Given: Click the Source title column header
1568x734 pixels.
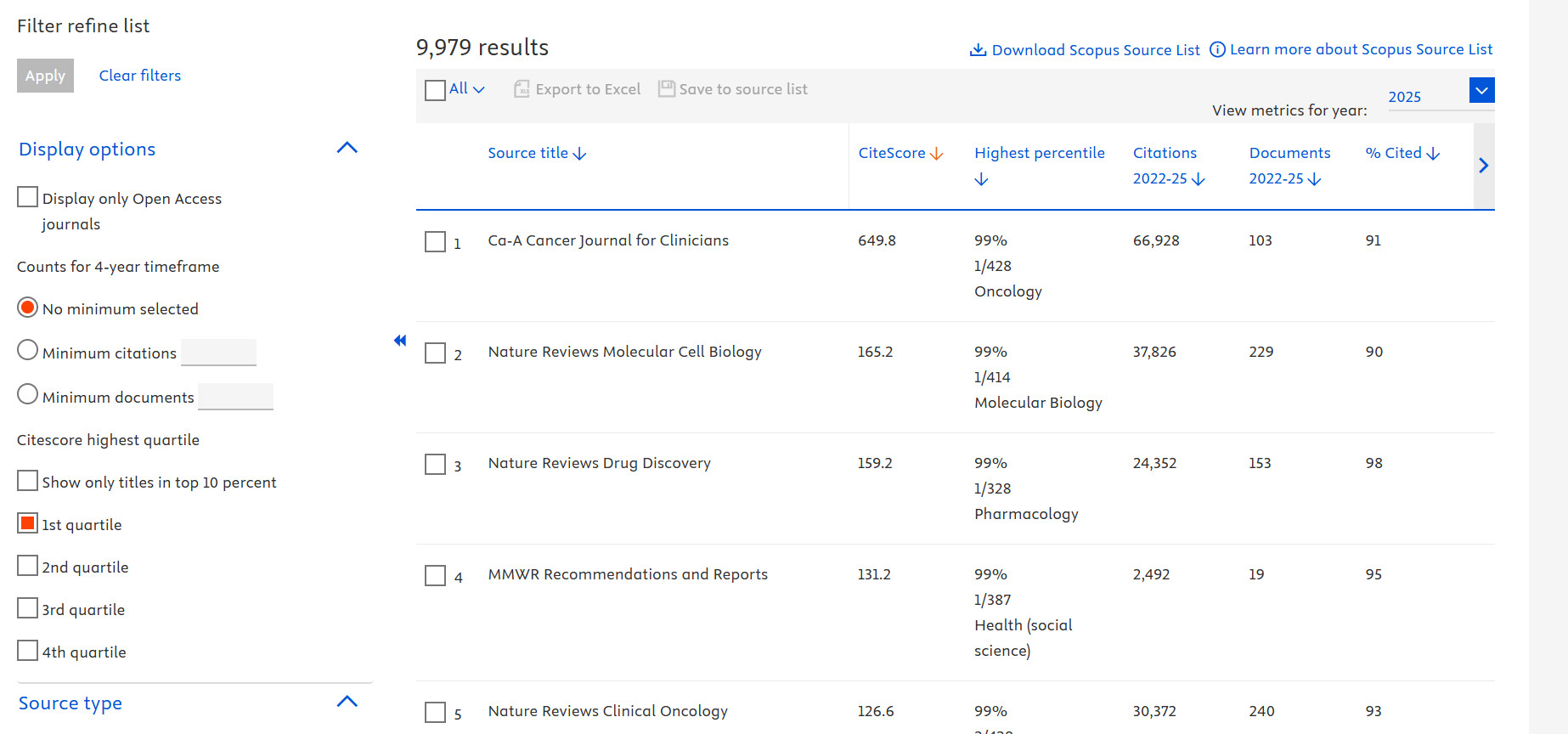Looking at the screenshot, I should [527, 153].
